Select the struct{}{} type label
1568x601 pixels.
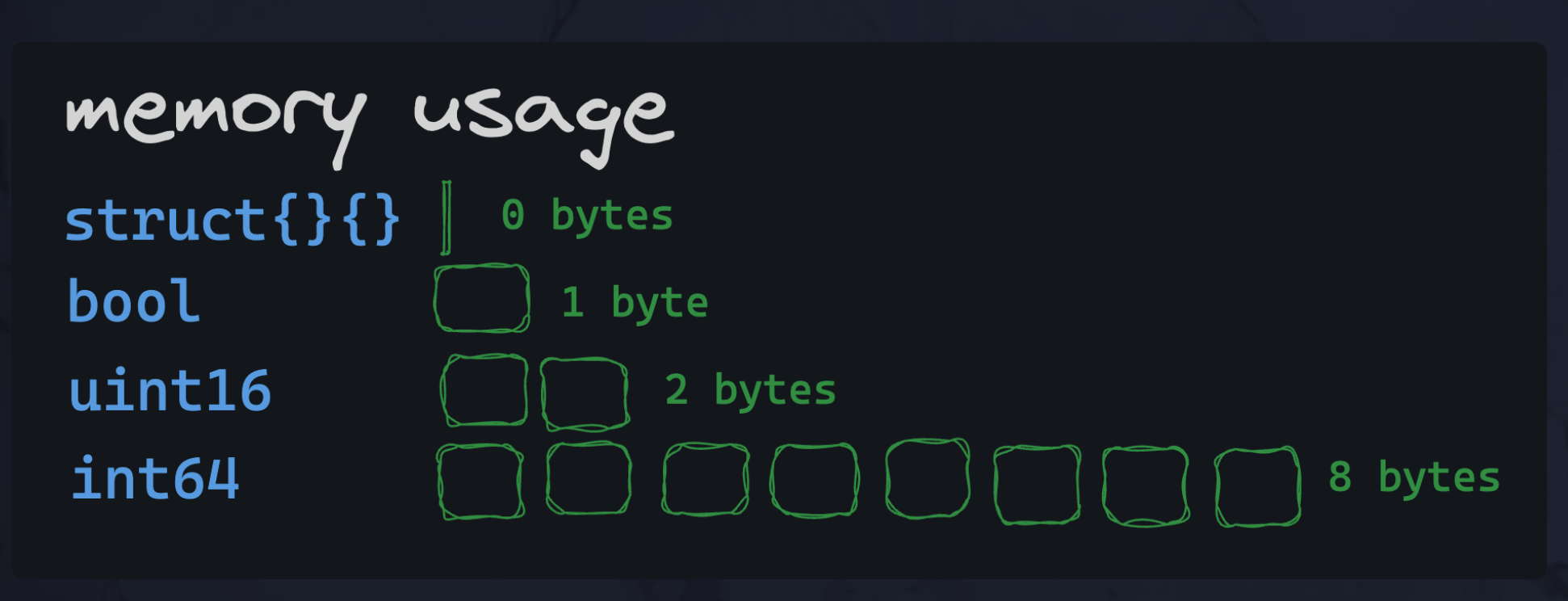(x=233, y=220)
